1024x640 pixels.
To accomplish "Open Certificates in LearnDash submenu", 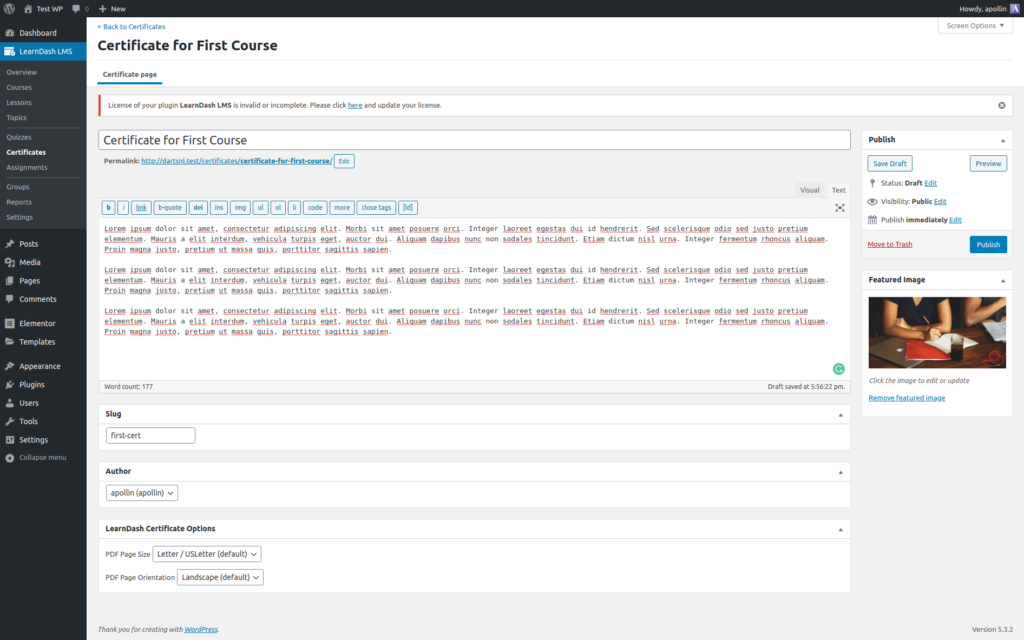I will [26, 152].
